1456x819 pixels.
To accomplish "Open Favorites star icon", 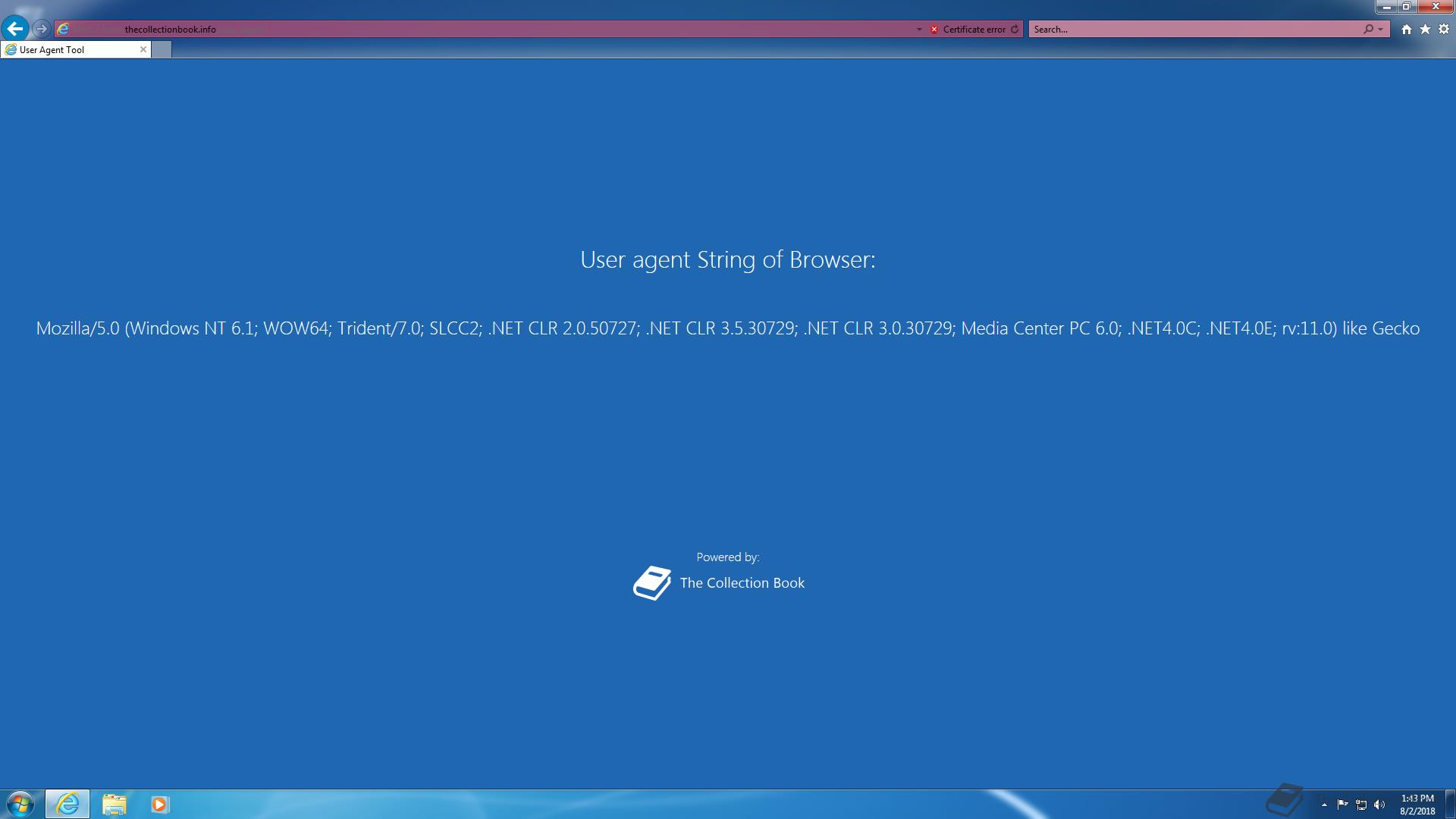I will point(1425,29).
